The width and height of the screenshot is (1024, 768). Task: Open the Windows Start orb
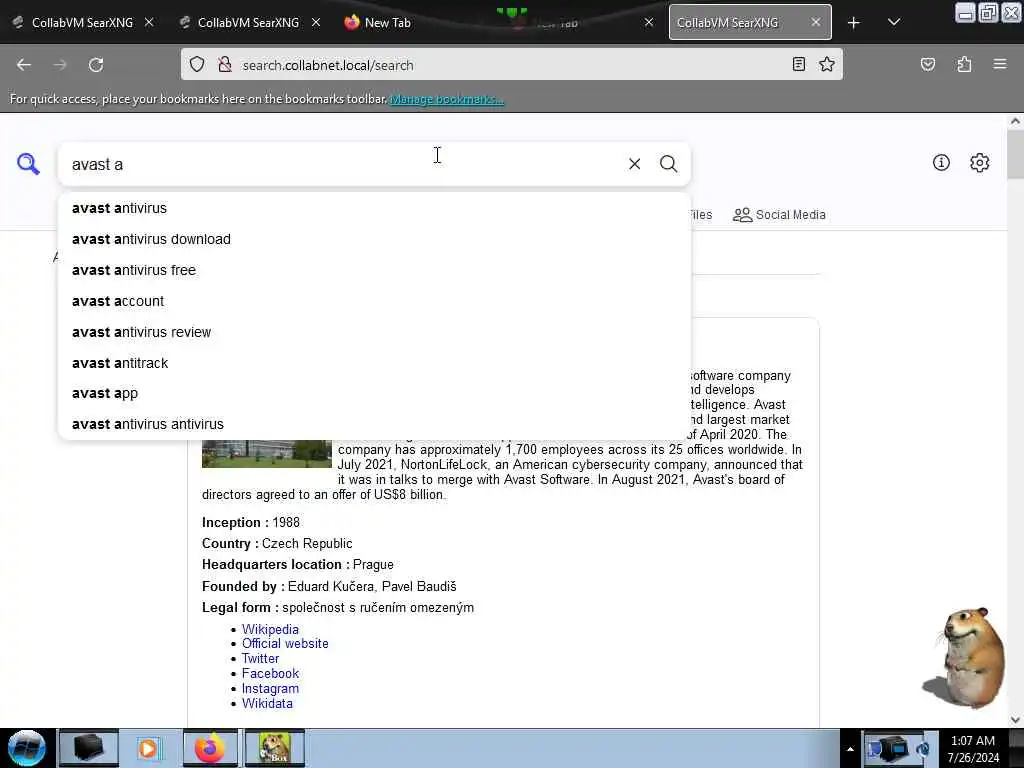(x=27, y=748)
